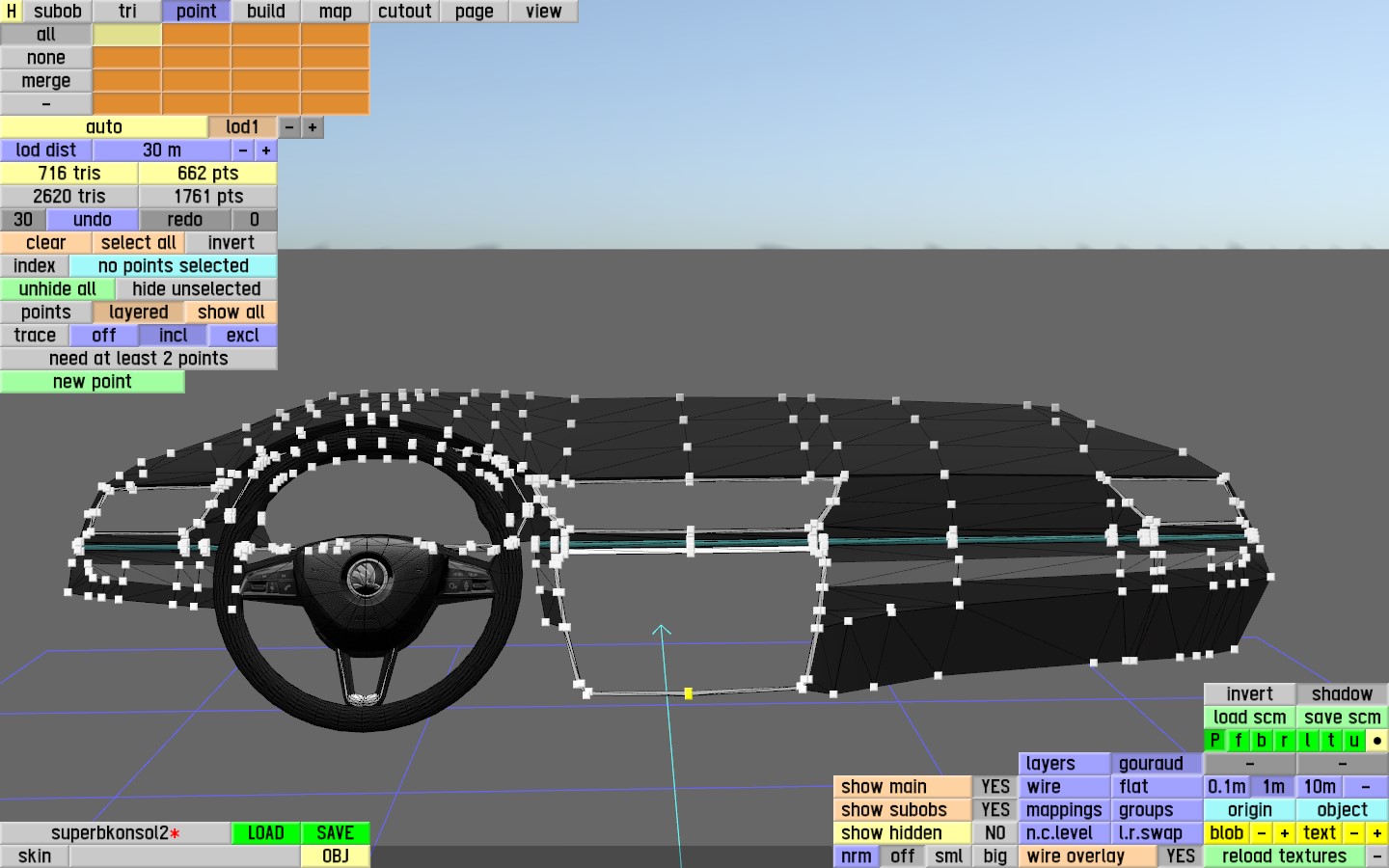Clear the point selection
The width and height of the screenshot is (1389, 868).
(46, 243)
